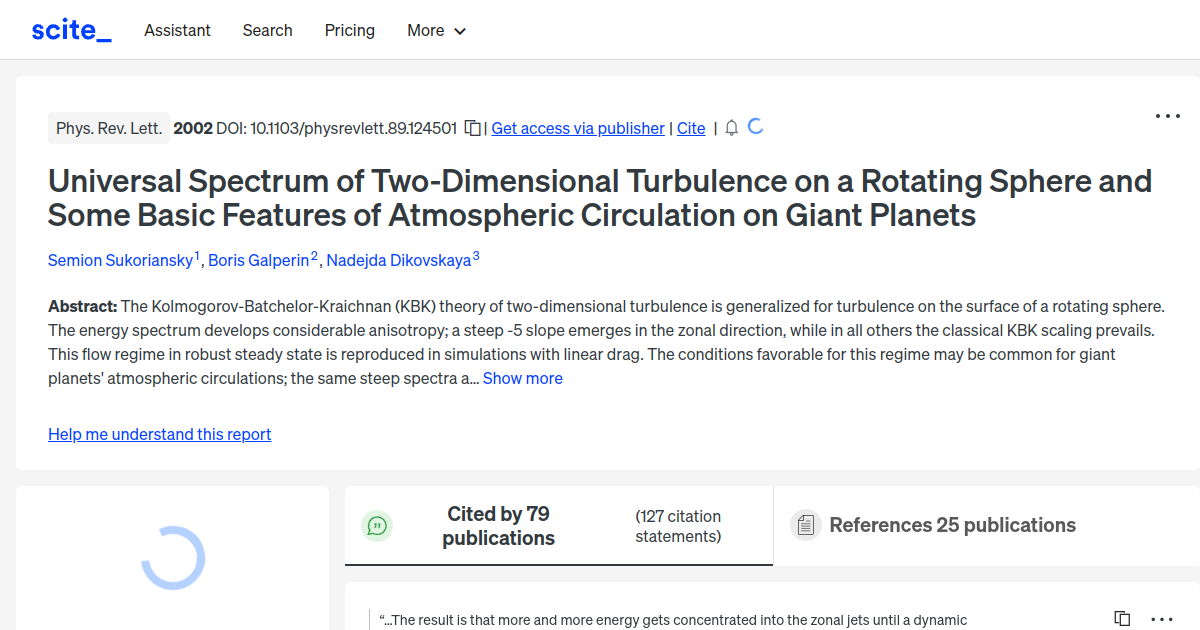Click the green citation quote icon
This screenshot has height=630, width=1200.
(377, 525)
